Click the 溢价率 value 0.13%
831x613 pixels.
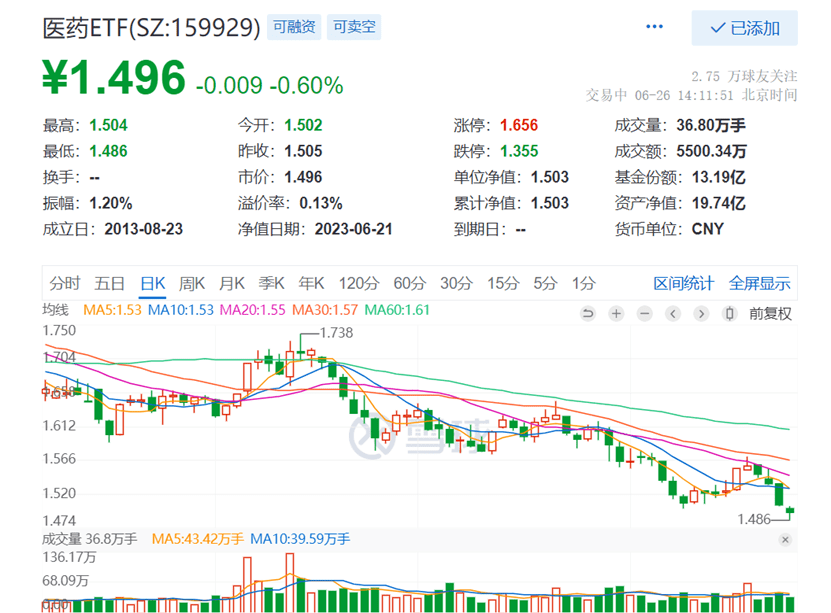tap(321, 203)
